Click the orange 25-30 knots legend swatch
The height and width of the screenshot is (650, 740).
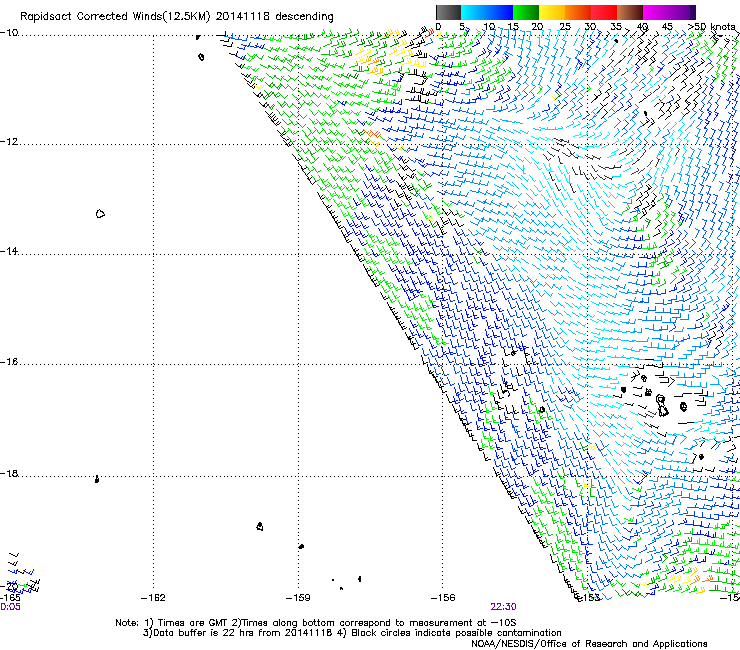[578, 12]
